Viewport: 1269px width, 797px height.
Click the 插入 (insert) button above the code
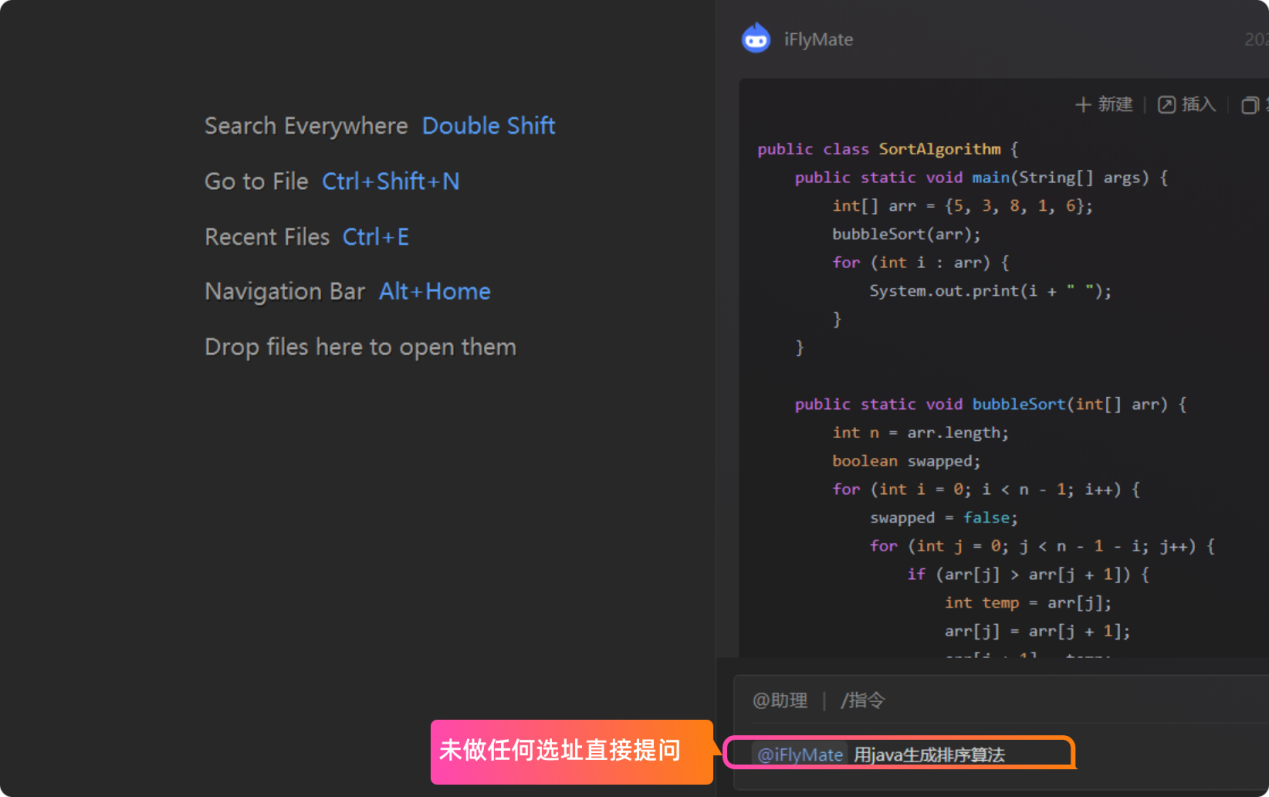1187,105
